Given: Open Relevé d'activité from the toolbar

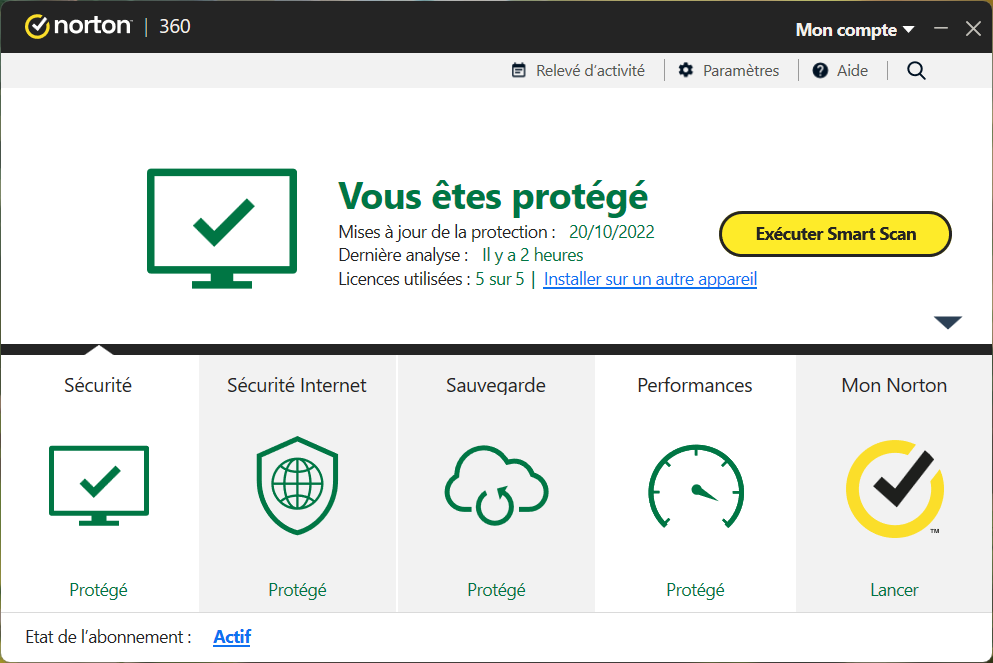Looking at the screenshot, I should (x=578, y=70).
